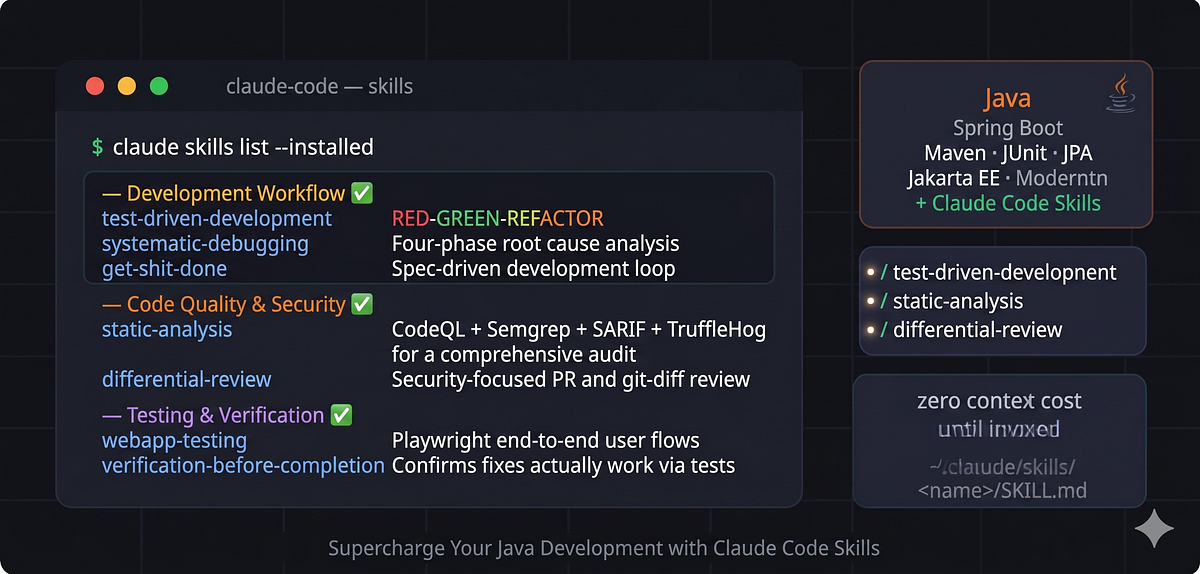Click '/ test-driven-developnent' in the side card
This screenshot has height=574, width=1200.
[999, 272]
